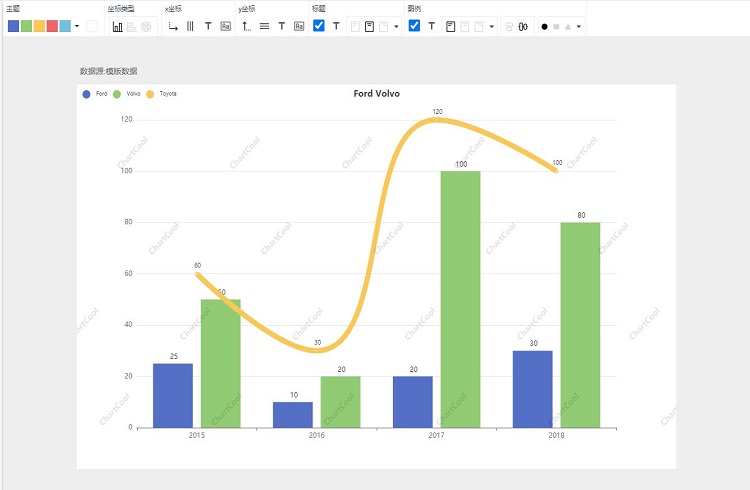Align chart title to the center
Screen dimensions: 750x490
tap(369, 26)
